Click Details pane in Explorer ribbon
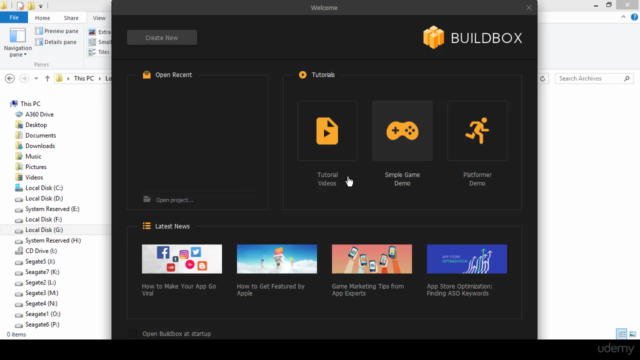 point(56,42)
